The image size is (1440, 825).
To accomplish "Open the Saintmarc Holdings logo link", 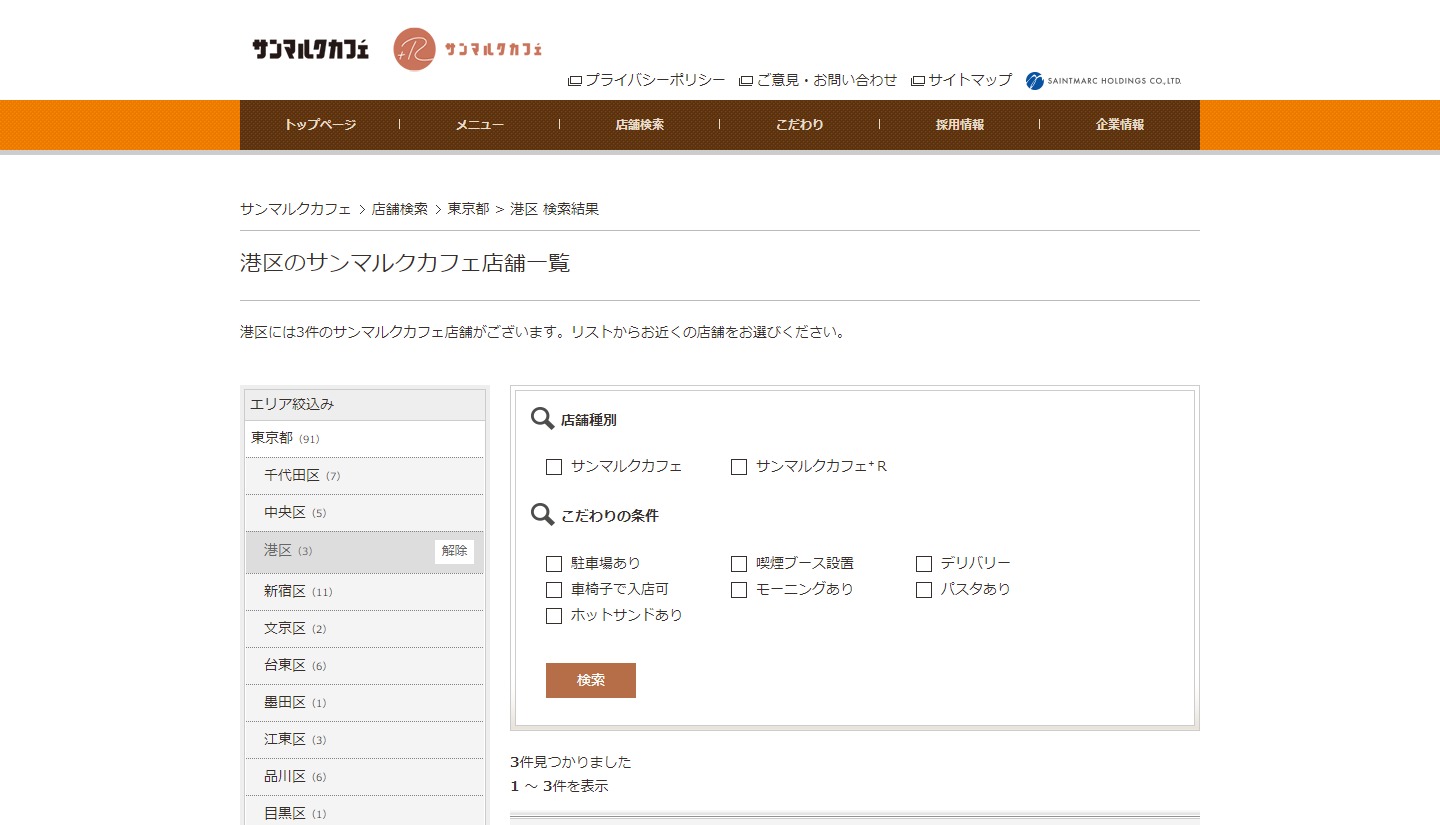I will (x=1103, y=81).
